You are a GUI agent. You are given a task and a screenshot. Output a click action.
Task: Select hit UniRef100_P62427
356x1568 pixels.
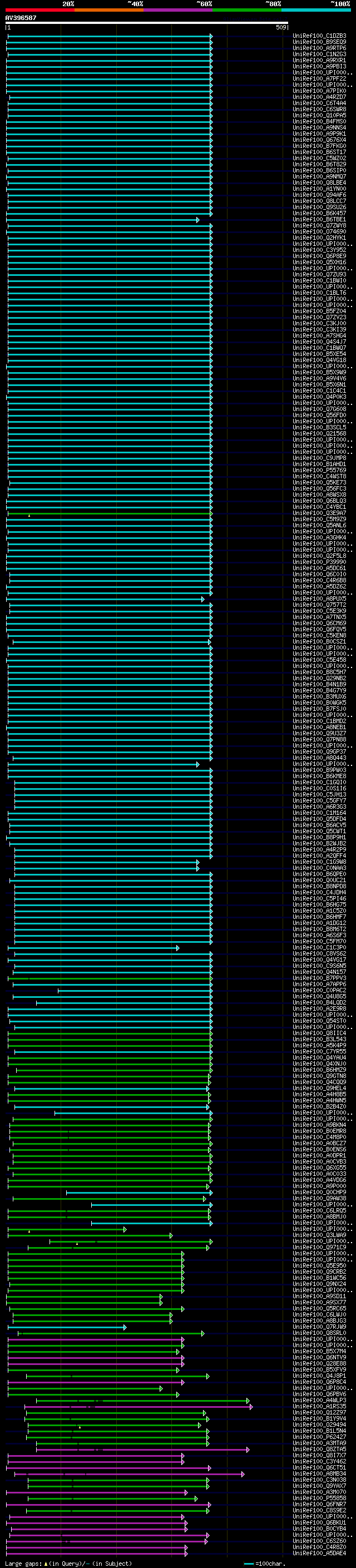pos(319,1438)
